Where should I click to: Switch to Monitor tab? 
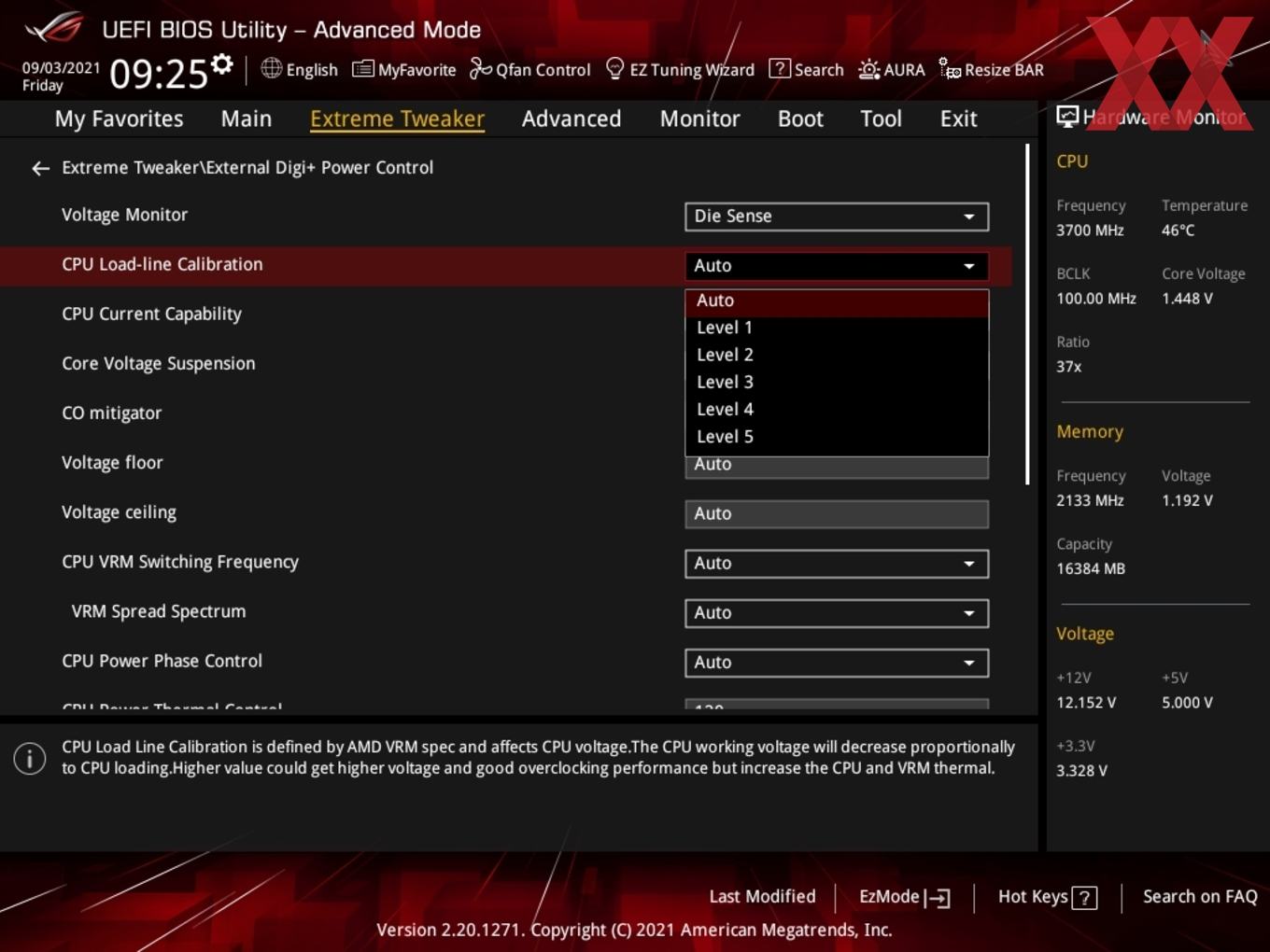[x=699, y=119]
